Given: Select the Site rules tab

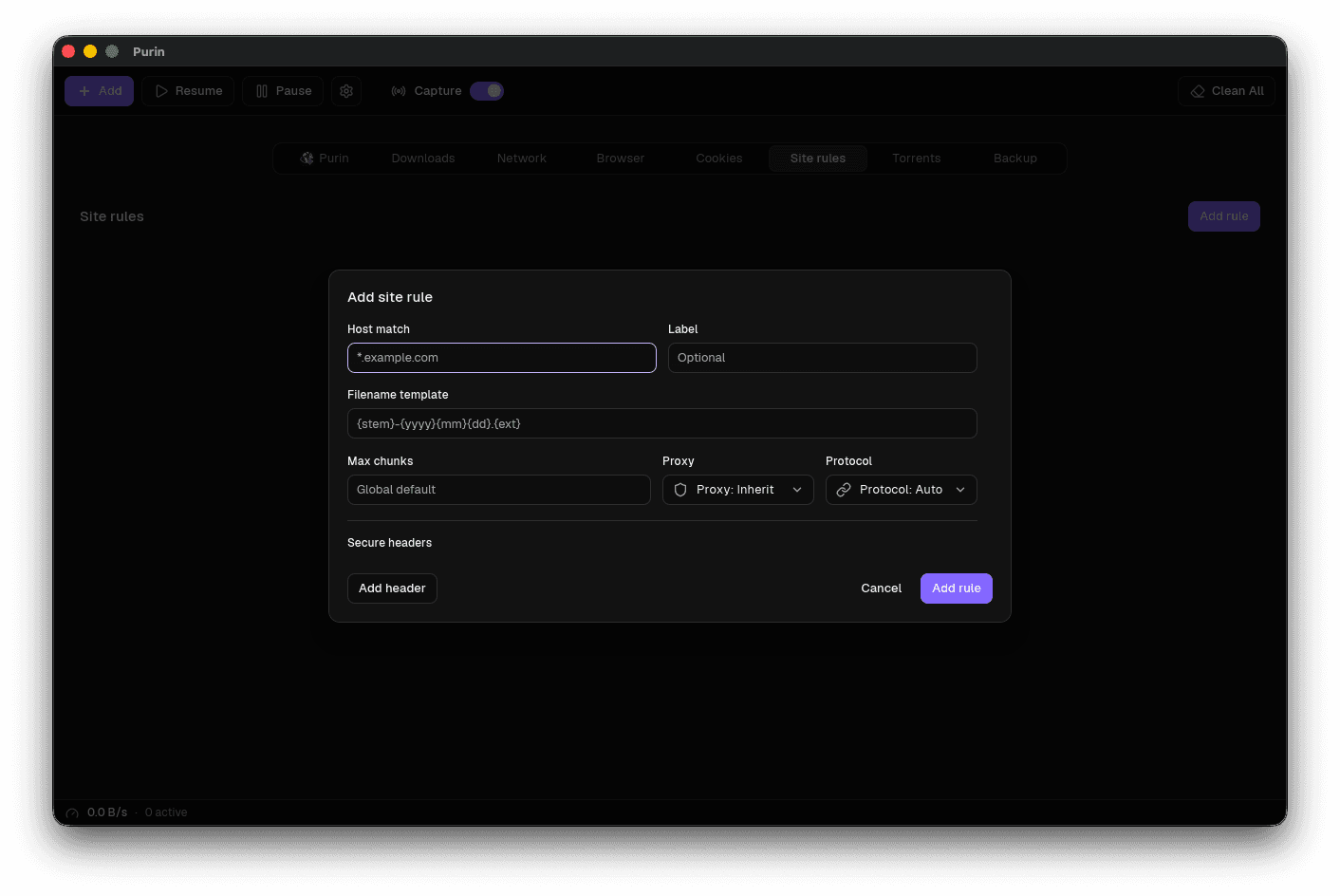Looking at the screenshot, I should coord(818,159).
